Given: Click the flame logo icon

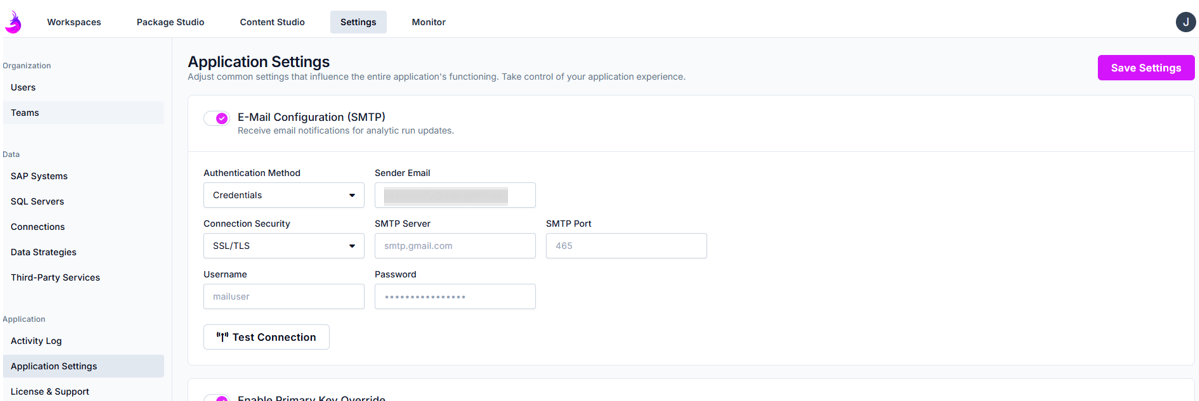Looking at the screenshot, I should point(14,21).
